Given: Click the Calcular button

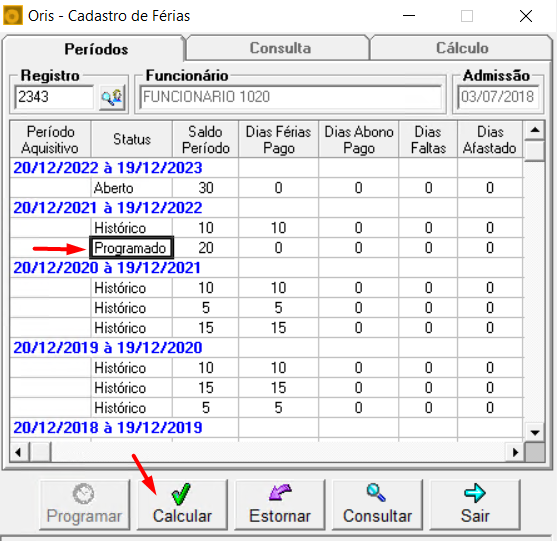Looking at the screenshot, I should pos(182,504).
